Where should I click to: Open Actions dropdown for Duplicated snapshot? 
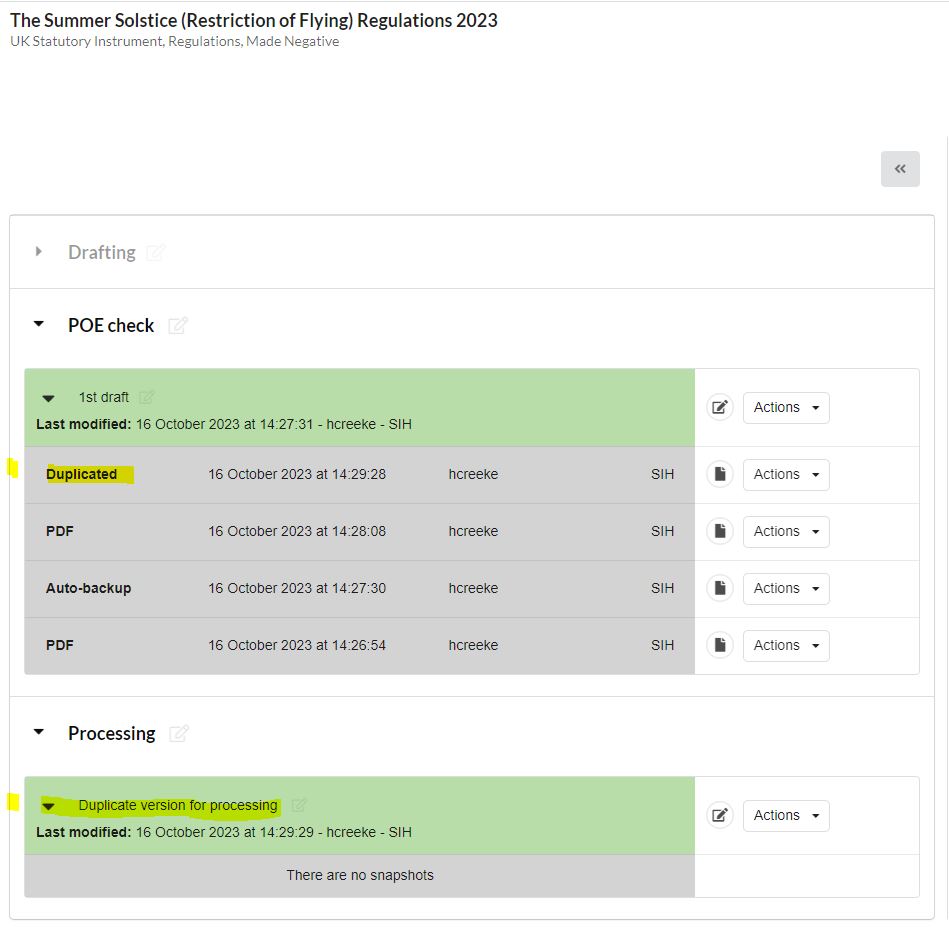tap(786, 475)
